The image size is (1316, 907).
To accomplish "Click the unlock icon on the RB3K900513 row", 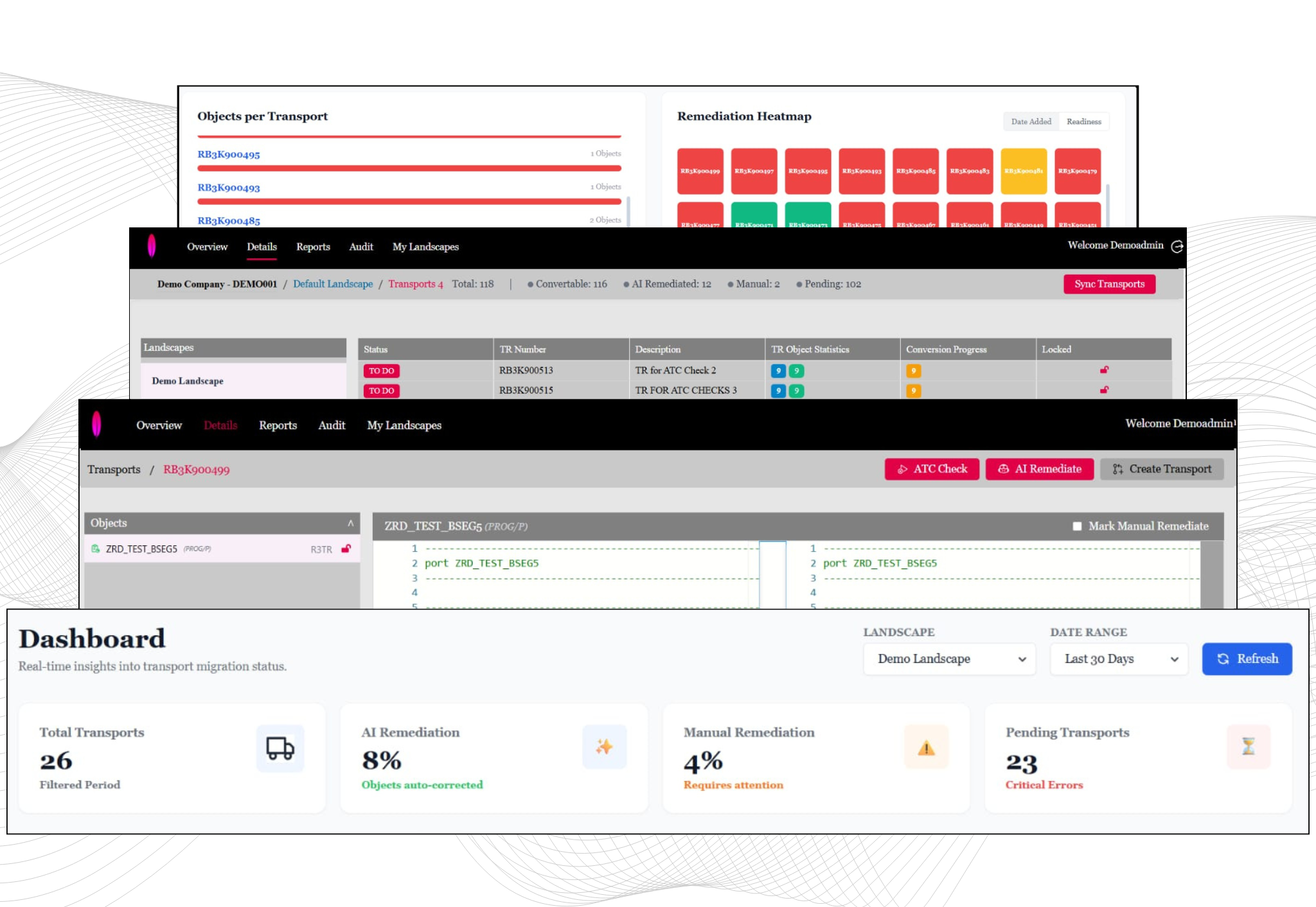I will 1105,370.
